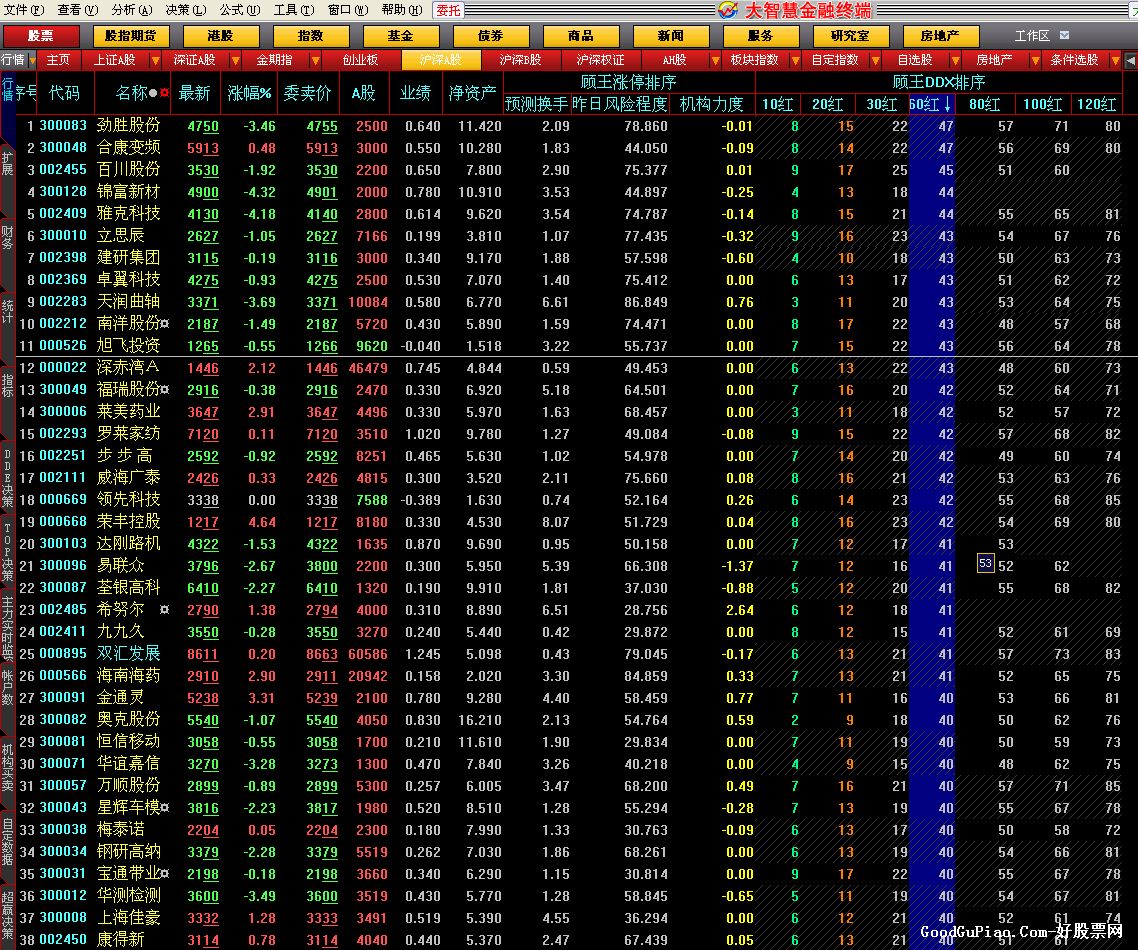This screenshot has width=1138, height=950.
Task: Select the 基金 category button
Action: point(401,36)
